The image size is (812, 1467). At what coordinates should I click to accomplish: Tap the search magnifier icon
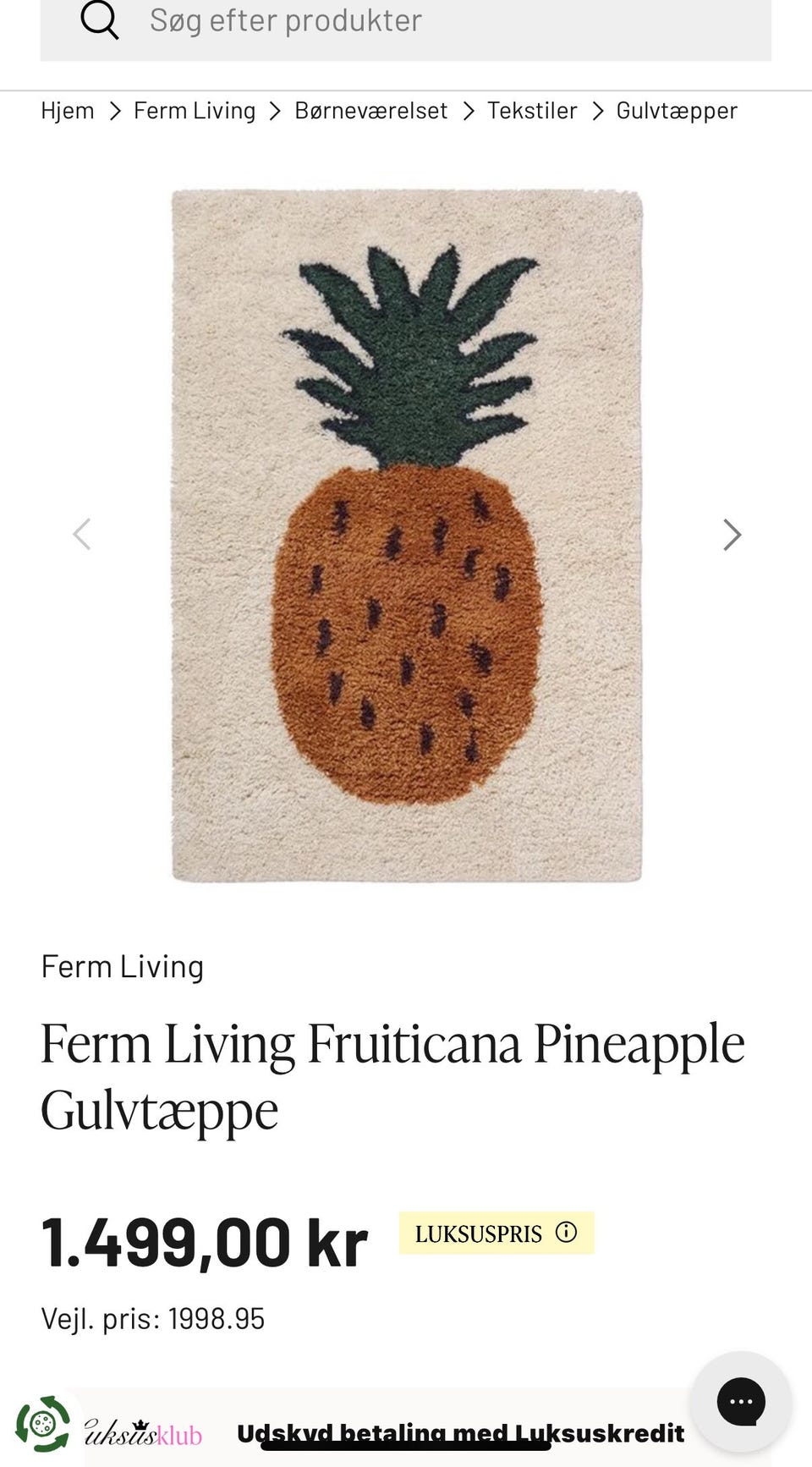[100, 19]
